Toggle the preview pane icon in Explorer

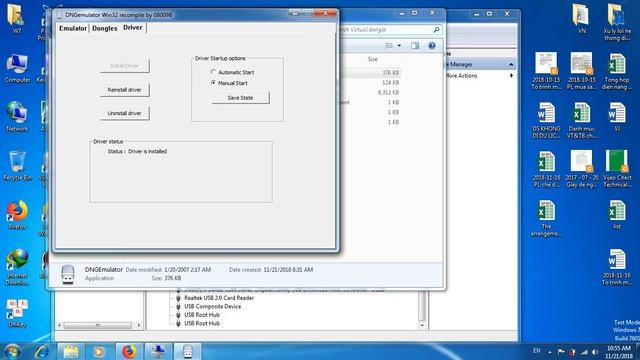tap(415, 46)
